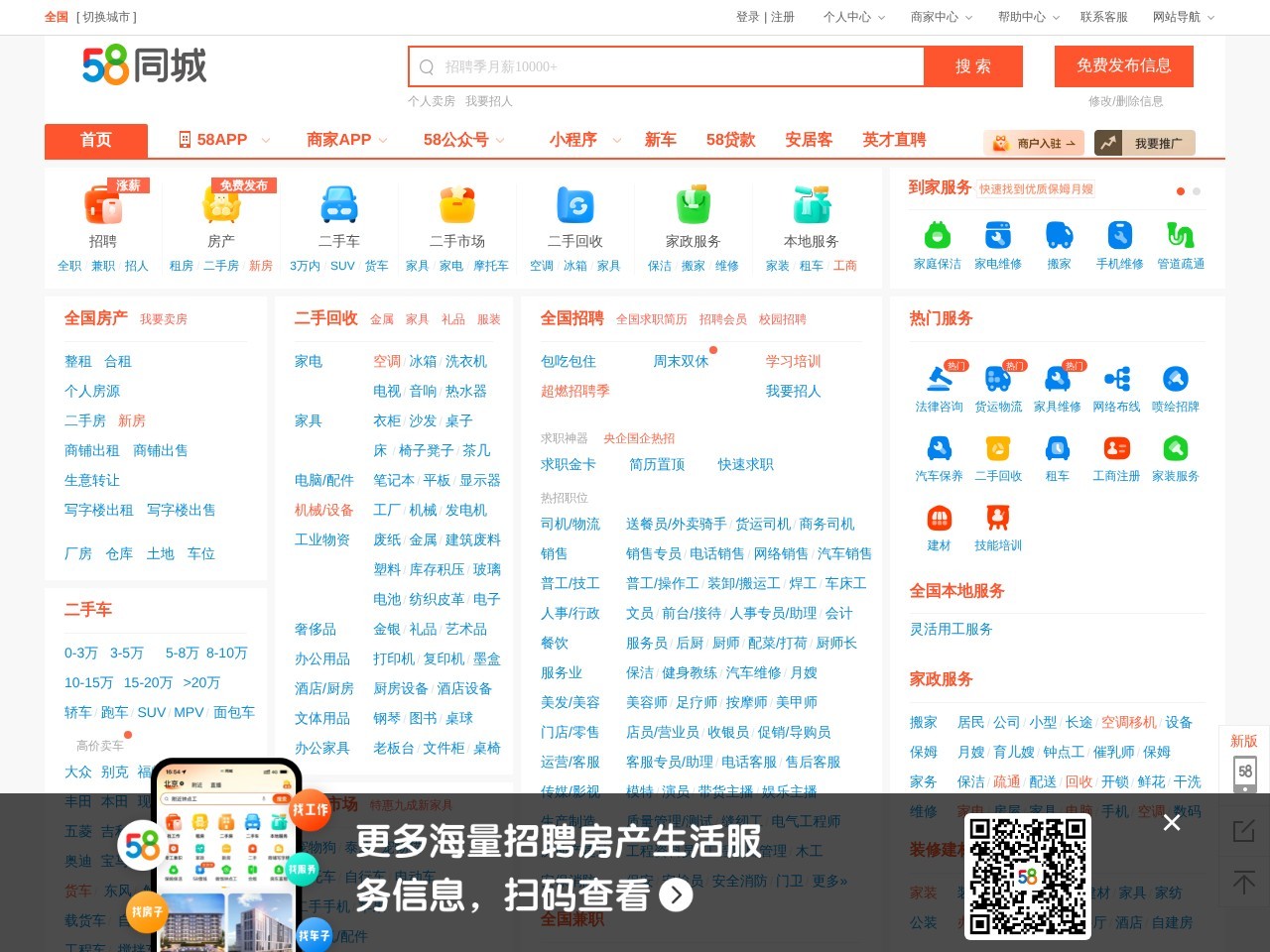Click the 我要推广 button

(x=1145, y=143)
